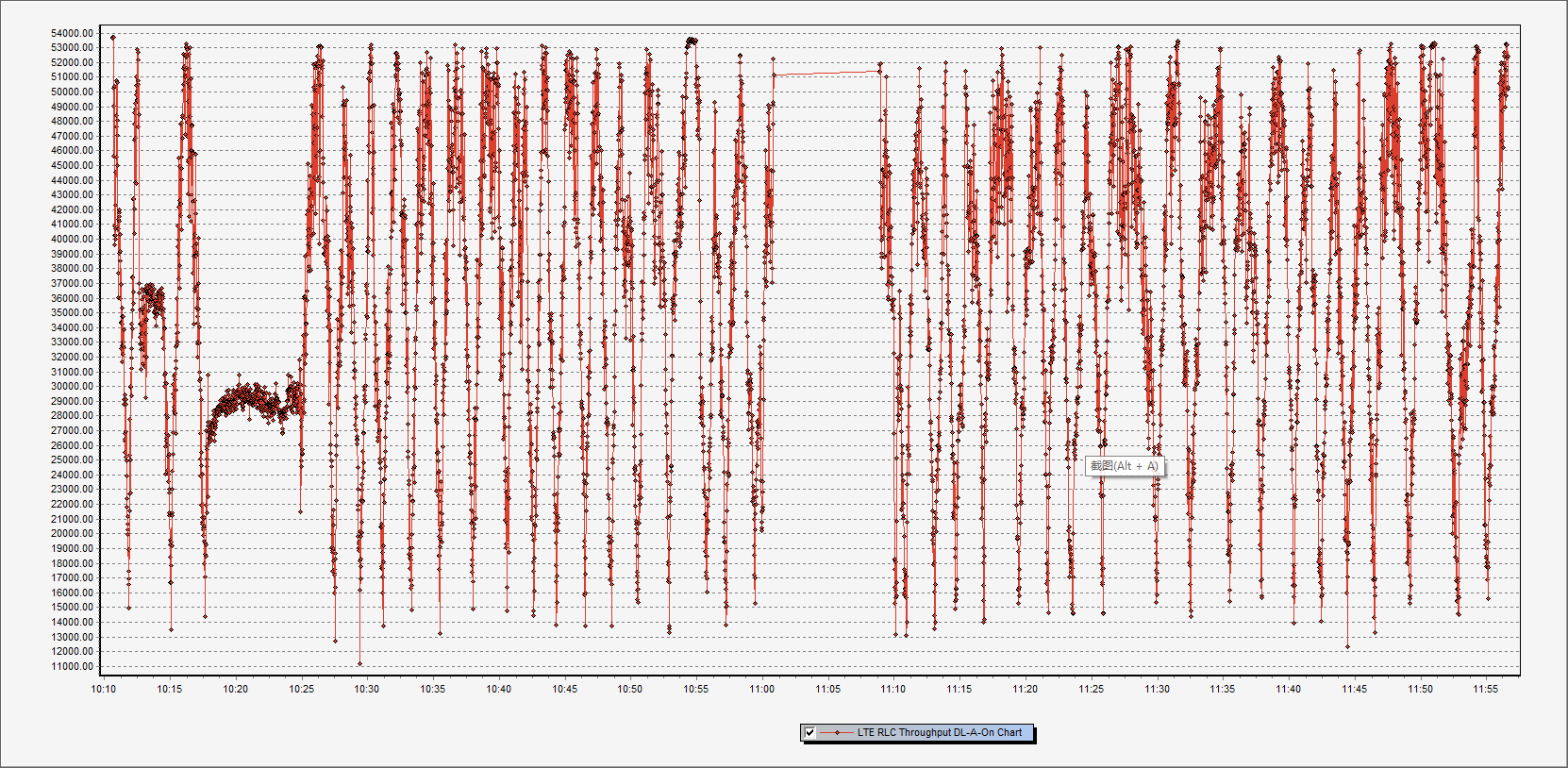Click the 25000.00 y-axis label

point(73,459)
